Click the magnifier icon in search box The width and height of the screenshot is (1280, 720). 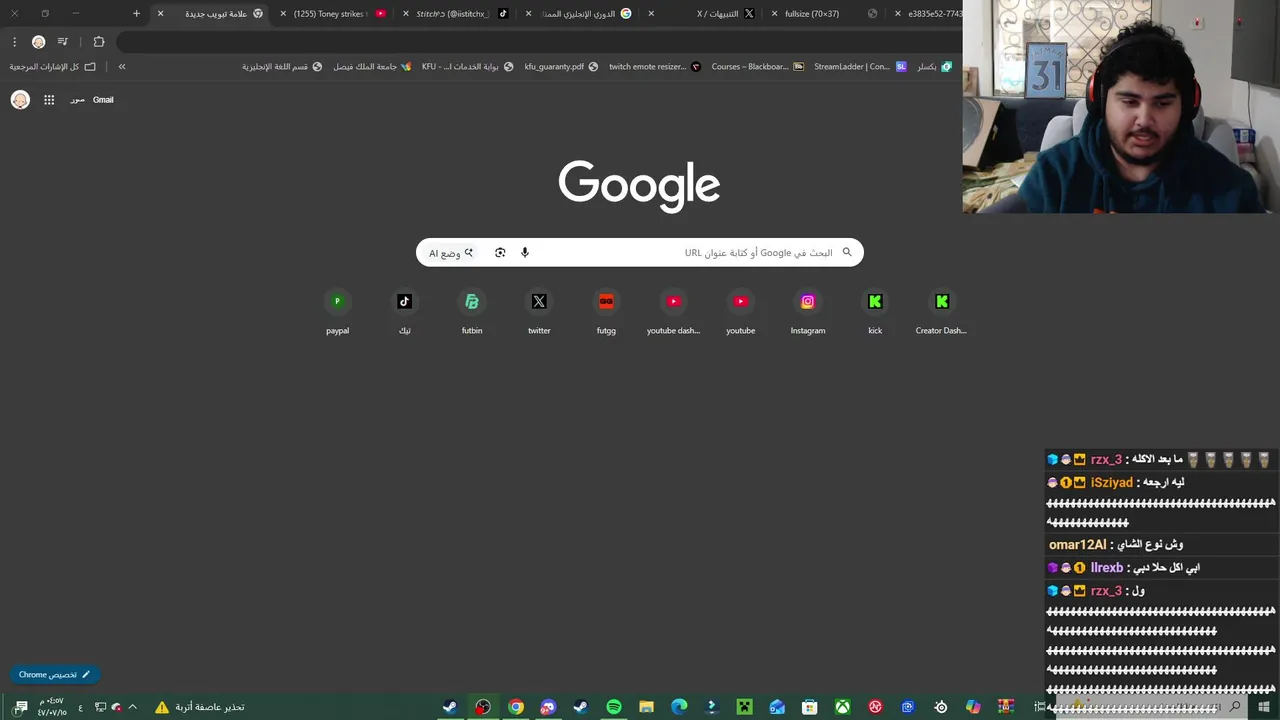click(x=847, y=253)
